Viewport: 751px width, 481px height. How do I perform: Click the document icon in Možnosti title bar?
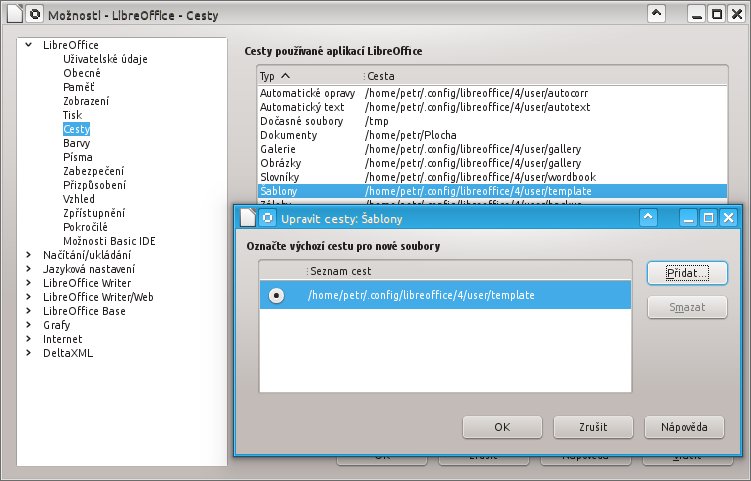click(14, 14)
